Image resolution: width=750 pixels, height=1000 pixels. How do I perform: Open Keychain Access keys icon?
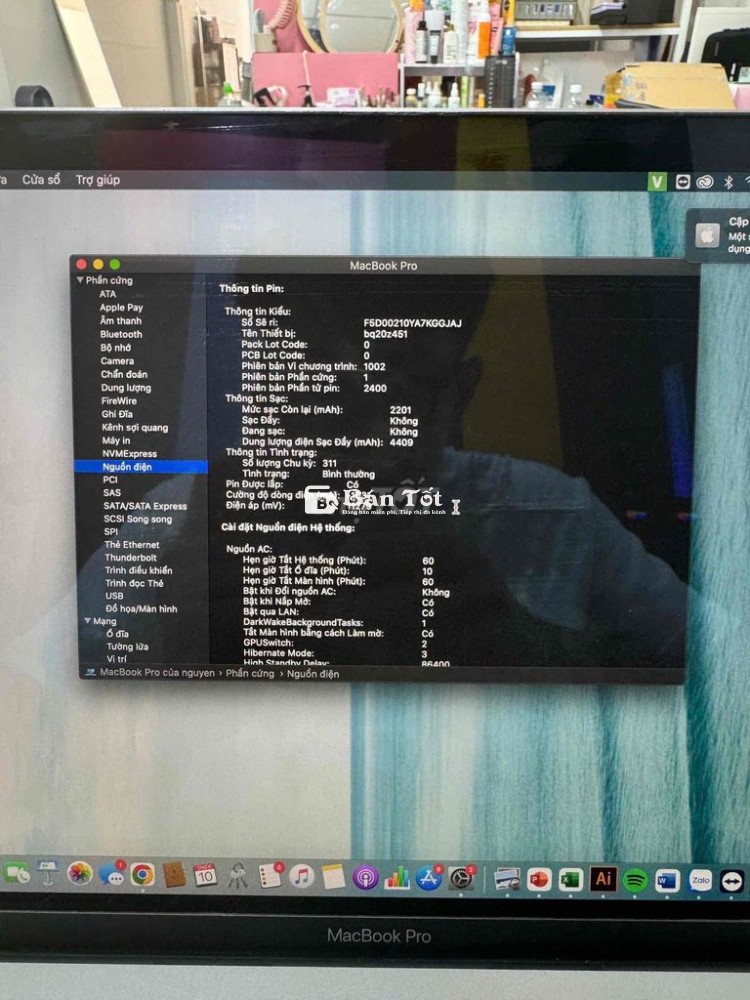point(237,876)
